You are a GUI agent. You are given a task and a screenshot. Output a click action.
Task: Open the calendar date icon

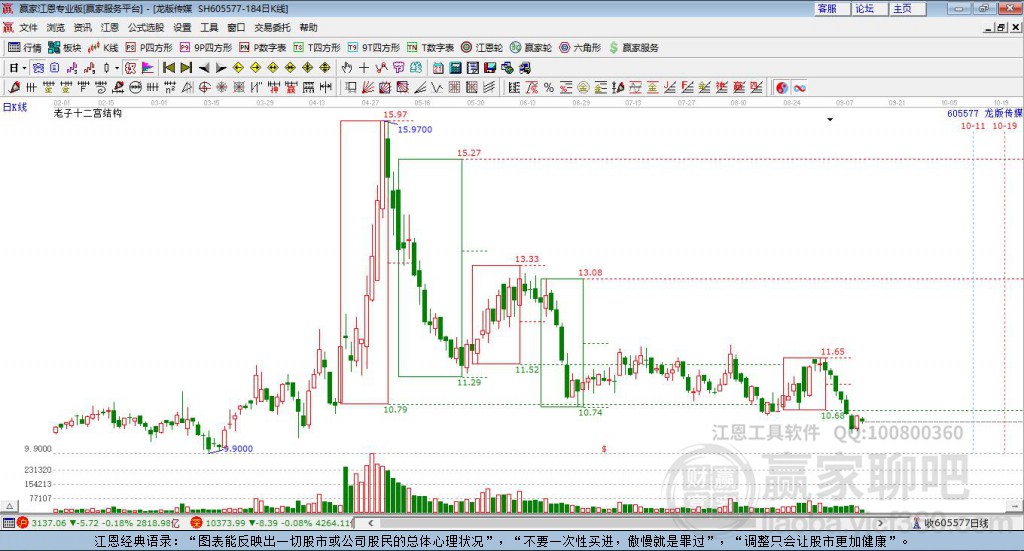pos(438,68)
